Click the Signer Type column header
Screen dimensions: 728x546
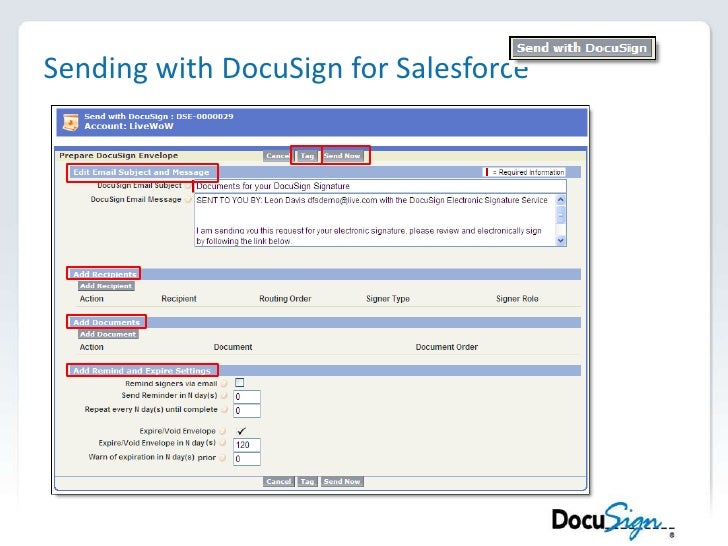(388, 299)
